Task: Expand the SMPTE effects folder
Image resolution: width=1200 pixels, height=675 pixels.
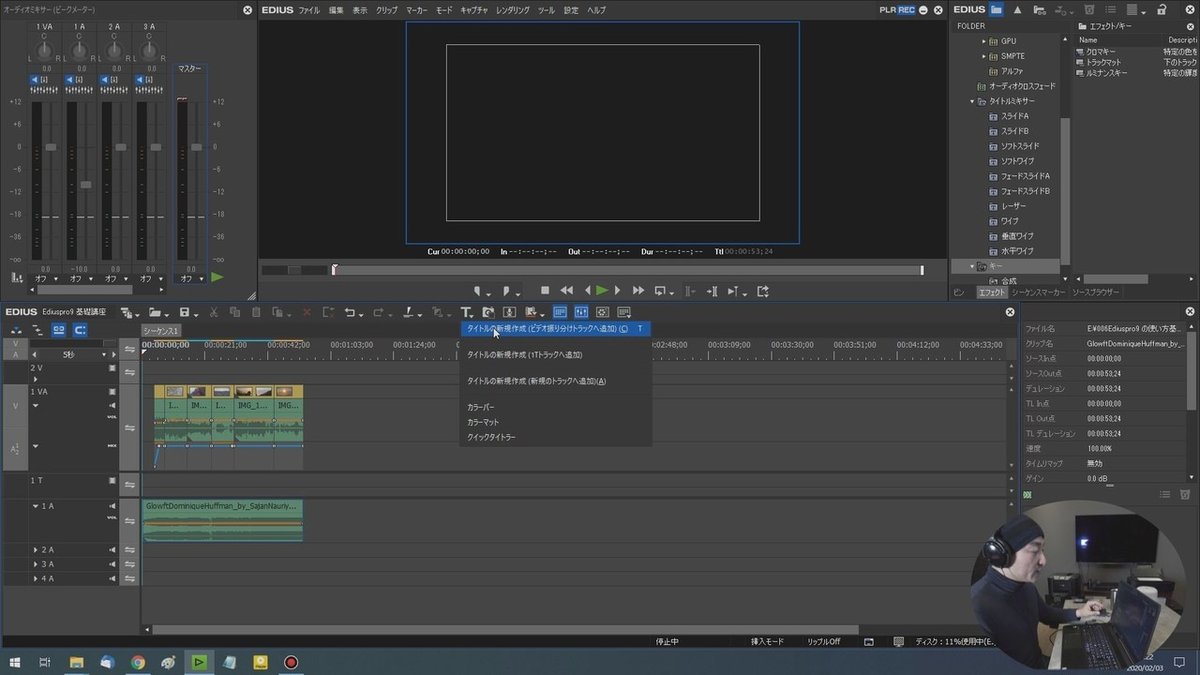Action: tap(984, 56)
